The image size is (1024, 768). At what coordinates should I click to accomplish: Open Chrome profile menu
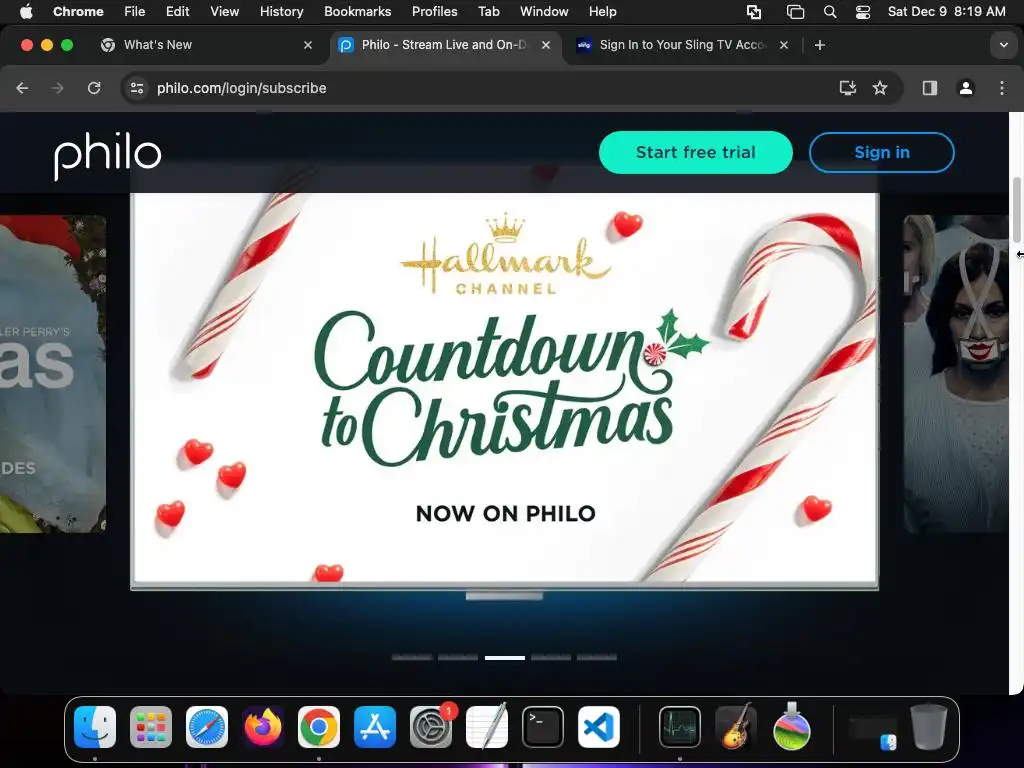coord(965,88)
